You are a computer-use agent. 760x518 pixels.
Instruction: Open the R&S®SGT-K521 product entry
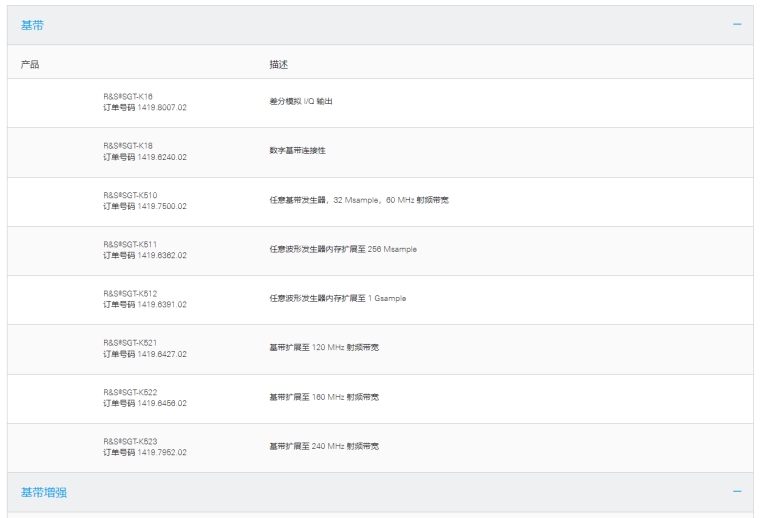pyautogui.click(x=130, y=342)
